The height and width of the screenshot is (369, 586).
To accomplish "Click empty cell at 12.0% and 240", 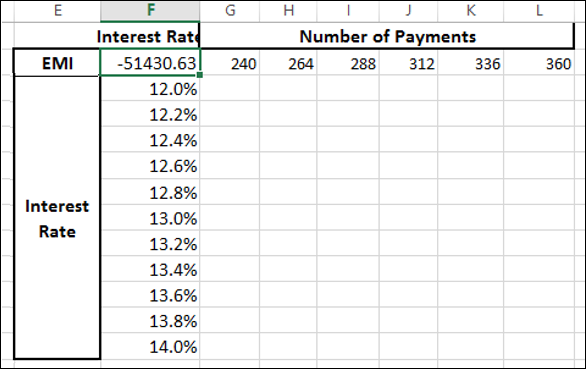I will click(x=230, y=89).
